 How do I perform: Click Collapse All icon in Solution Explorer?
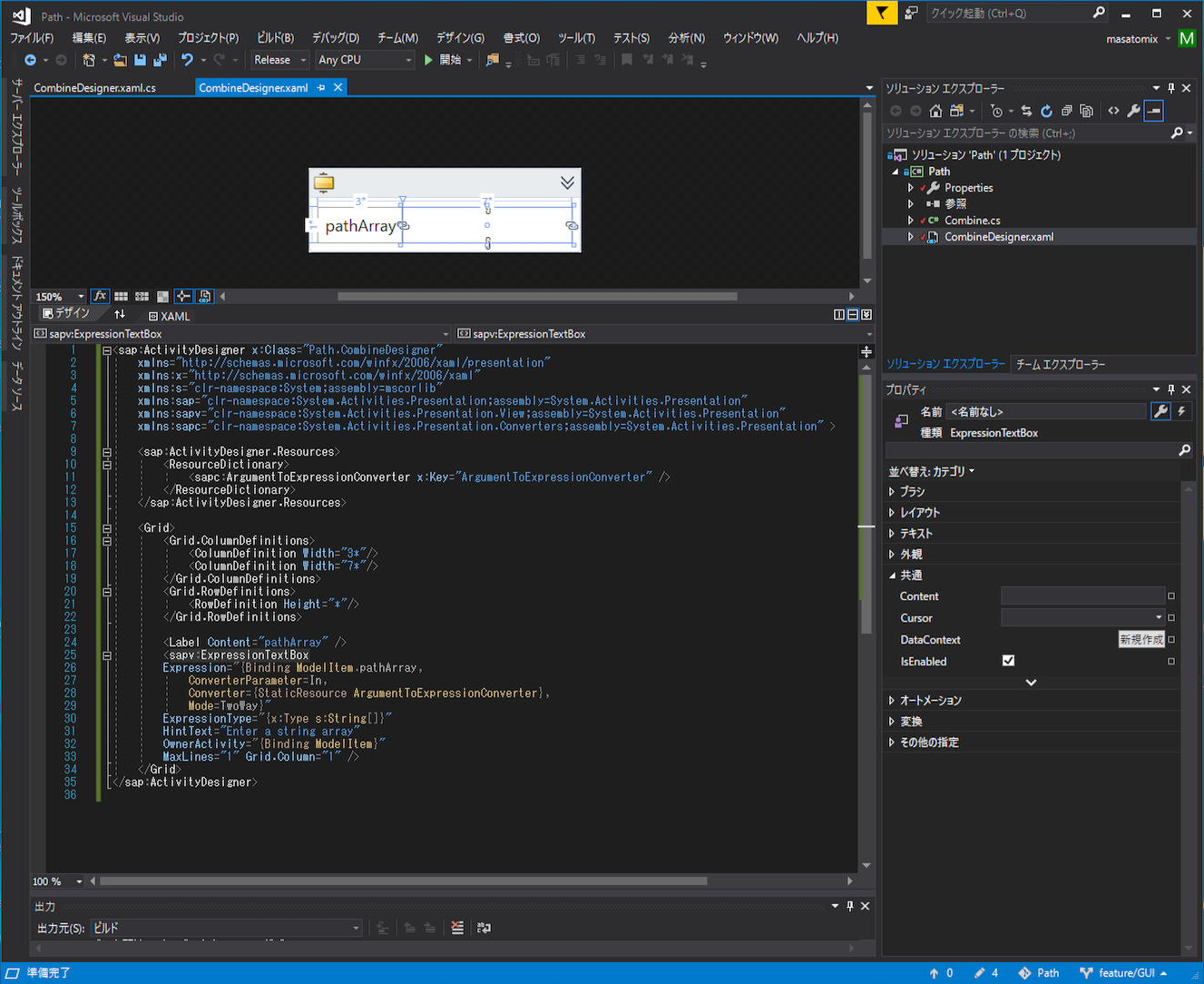[1066, 111]
